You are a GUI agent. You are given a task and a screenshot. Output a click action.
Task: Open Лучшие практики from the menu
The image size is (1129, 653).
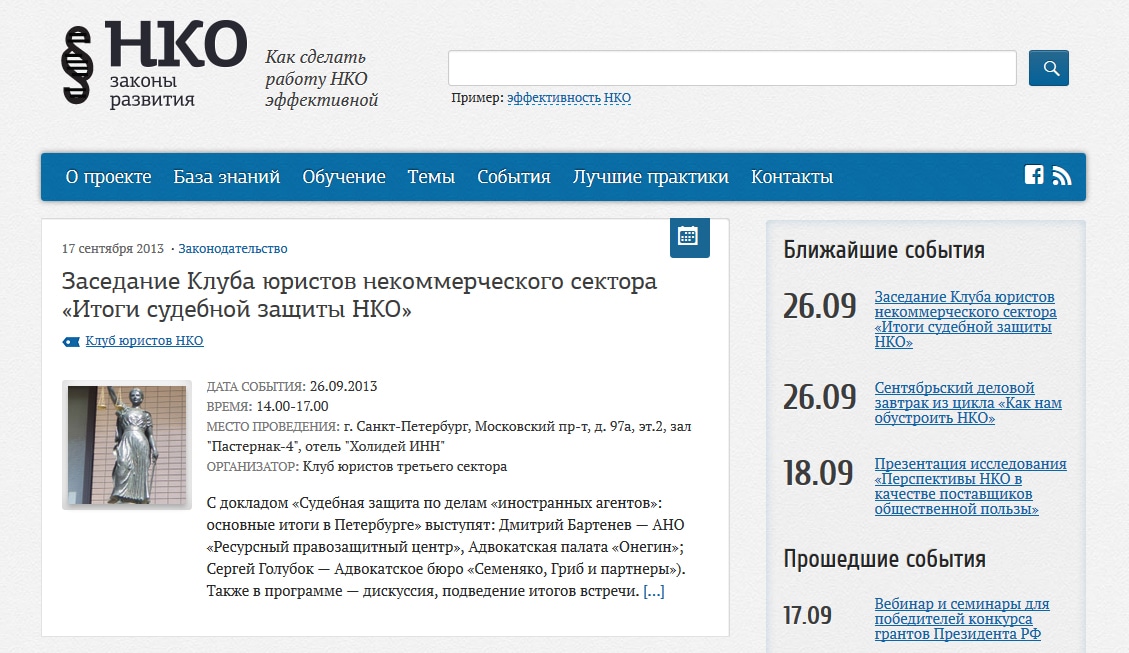[650, 177]
